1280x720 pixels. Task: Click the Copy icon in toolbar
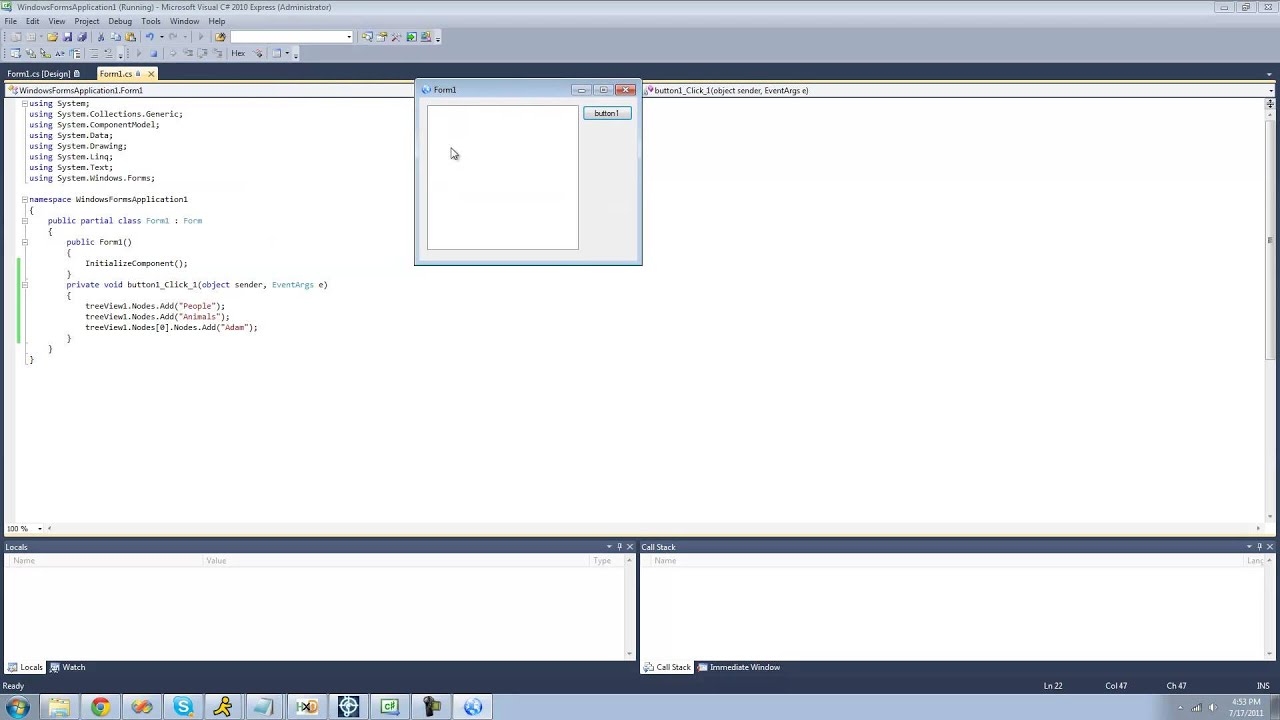click(x=115, y=37)
